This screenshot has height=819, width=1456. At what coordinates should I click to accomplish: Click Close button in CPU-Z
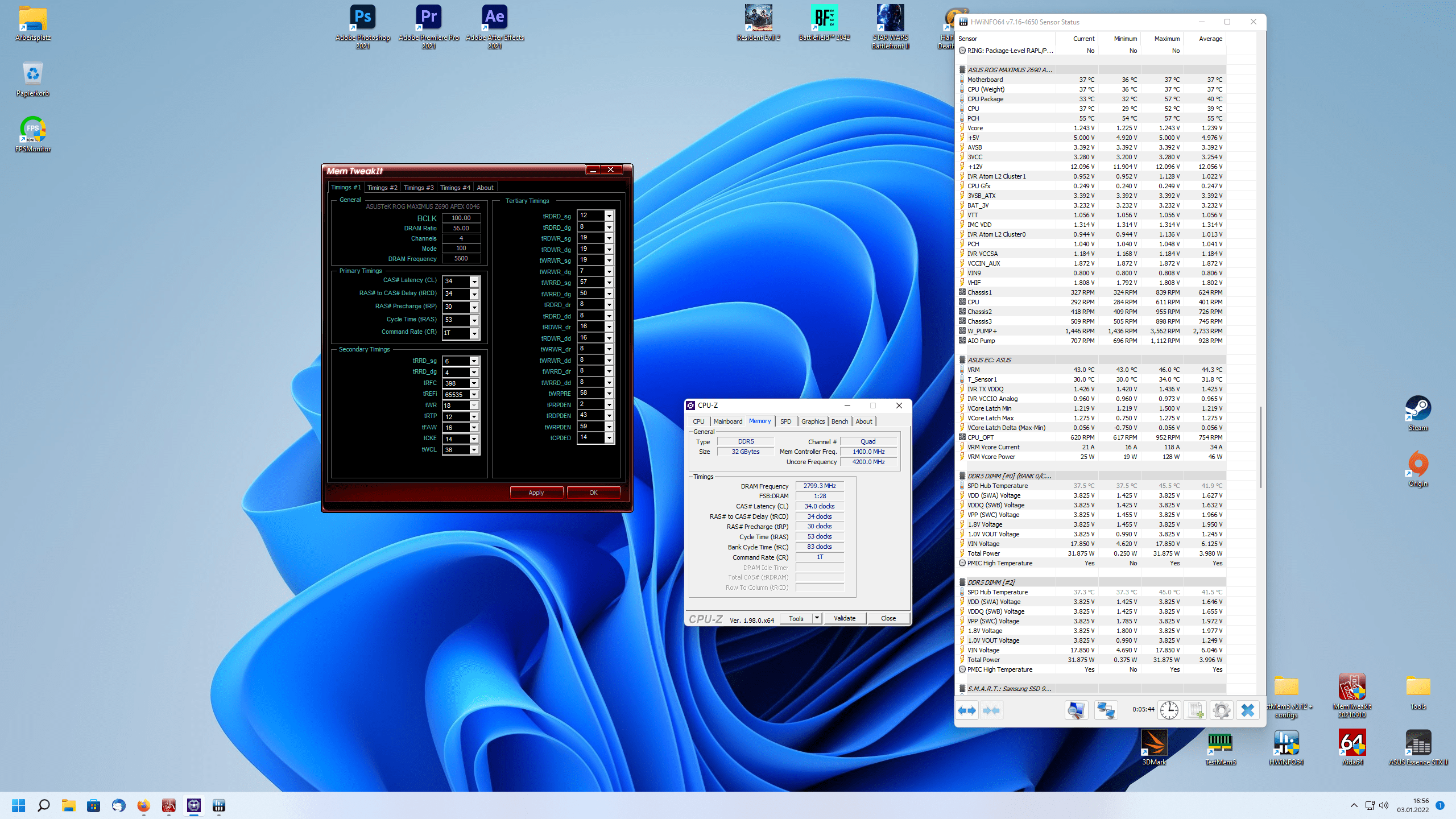click(888, 618)
